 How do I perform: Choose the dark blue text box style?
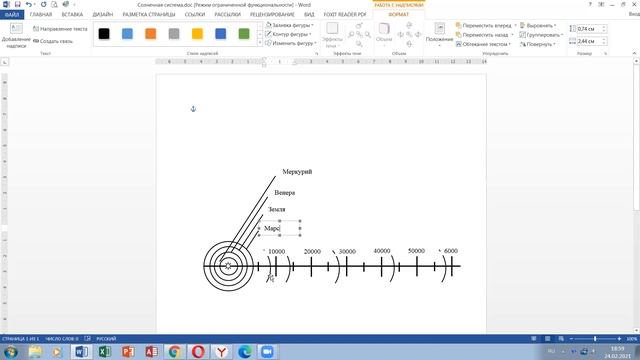[220, 33]
